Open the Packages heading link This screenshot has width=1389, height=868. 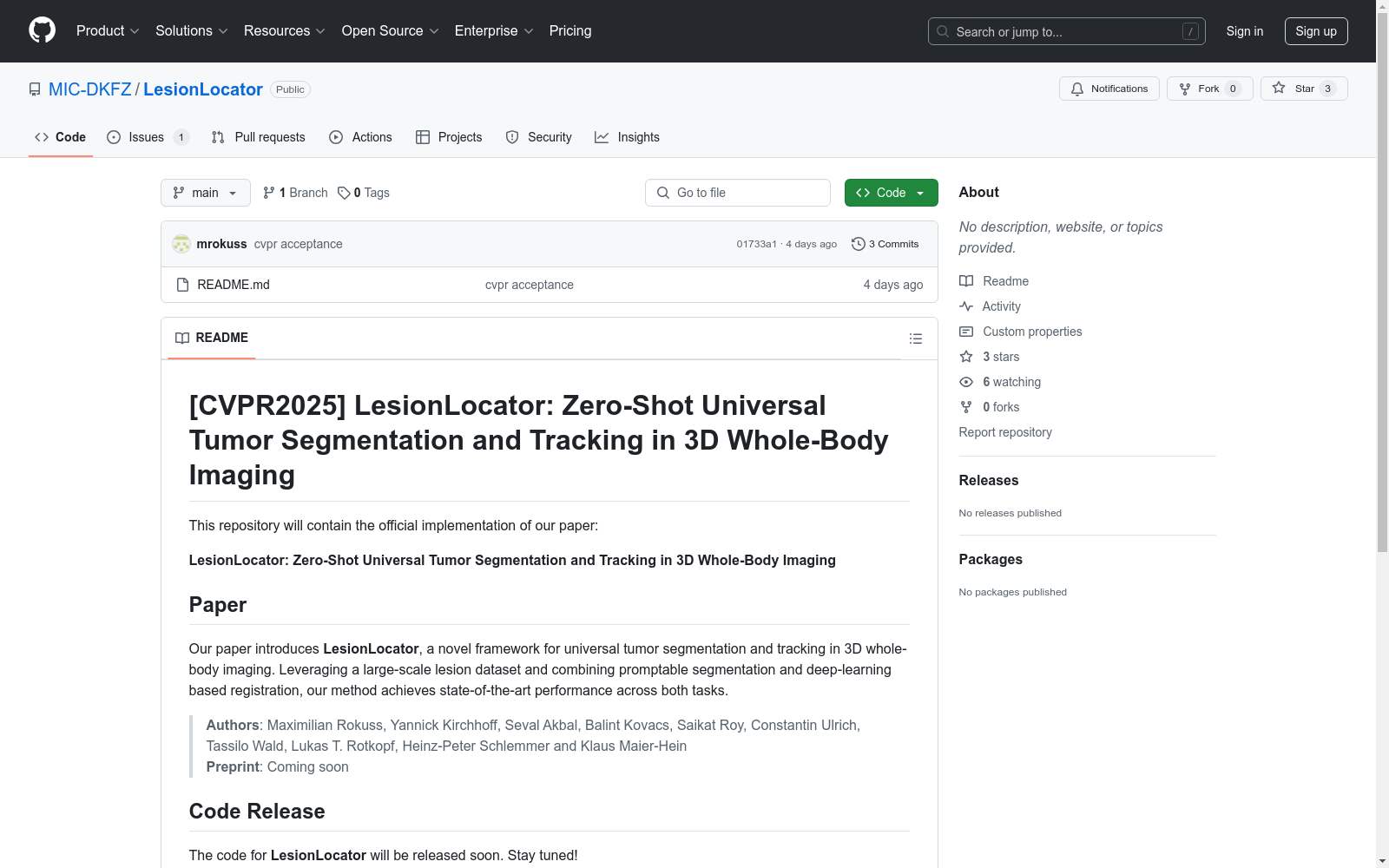pyautogui.click(x=991, y=559)
